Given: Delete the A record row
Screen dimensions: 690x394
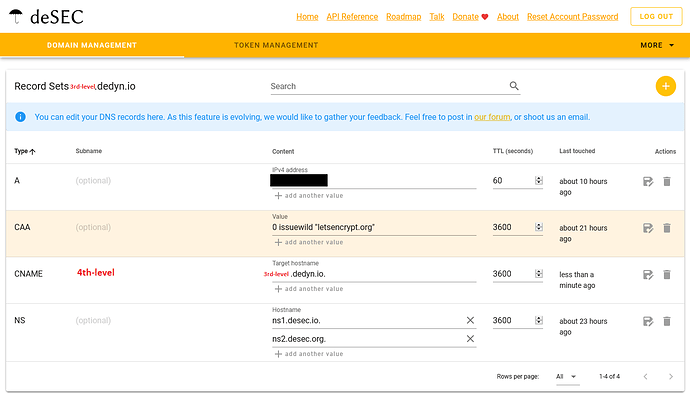Looking at the screenshot, I should (x=667, y=181).
